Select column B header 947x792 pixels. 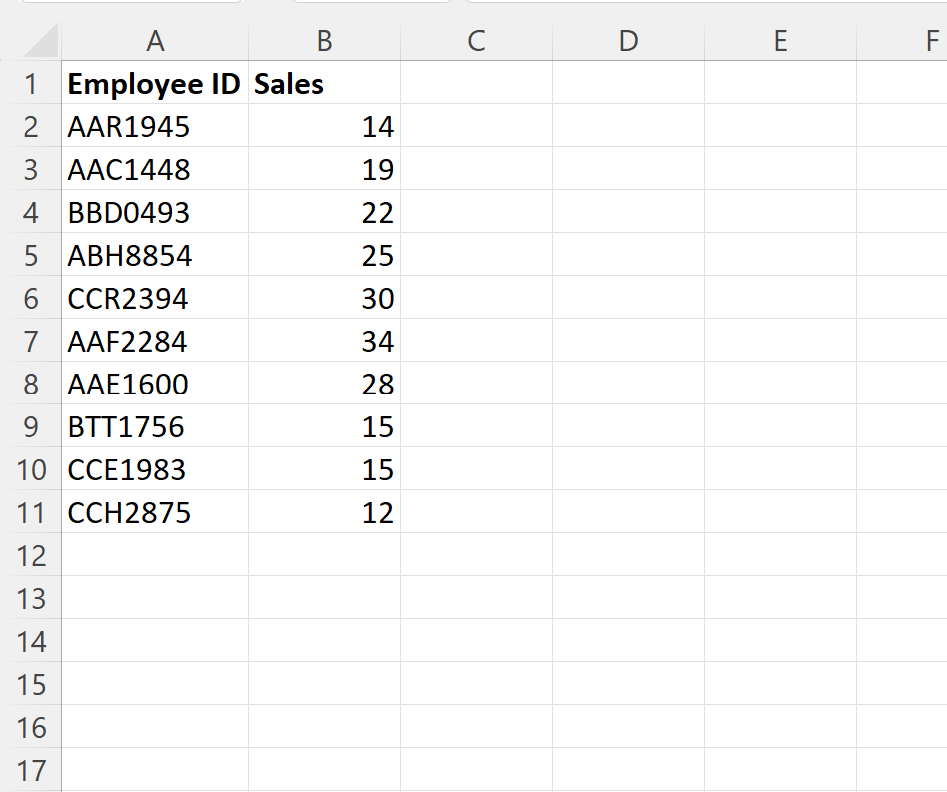pyautogui.click(x=323, y=41)
